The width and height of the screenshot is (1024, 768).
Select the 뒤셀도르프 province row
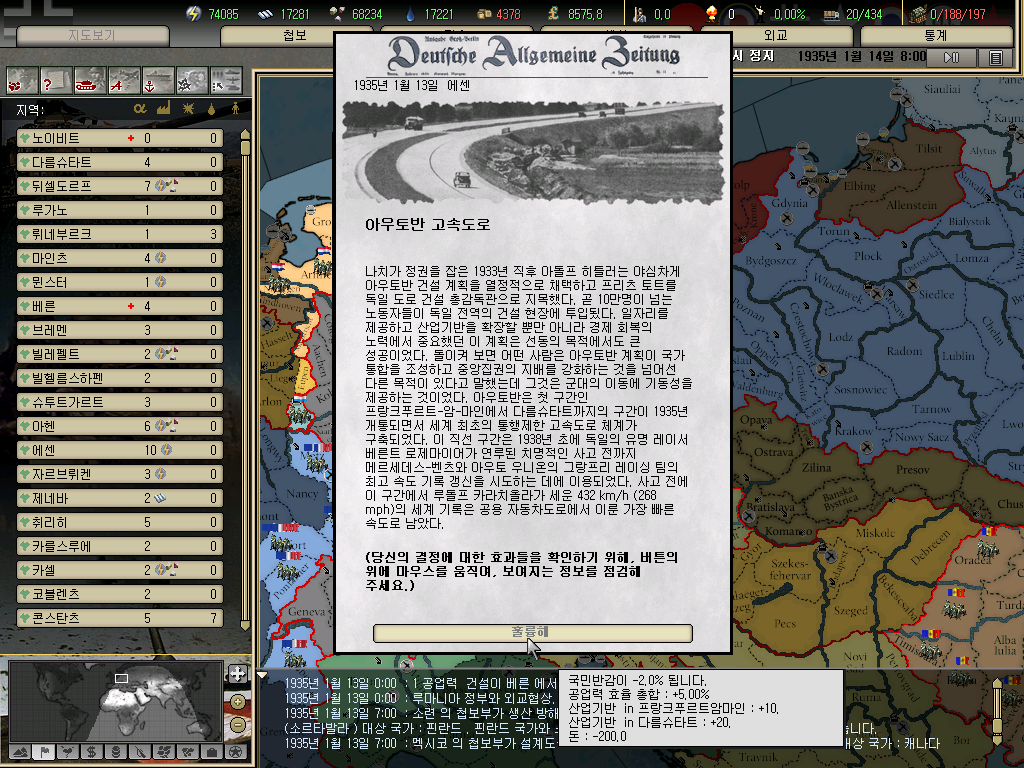[x=120, y=186]
